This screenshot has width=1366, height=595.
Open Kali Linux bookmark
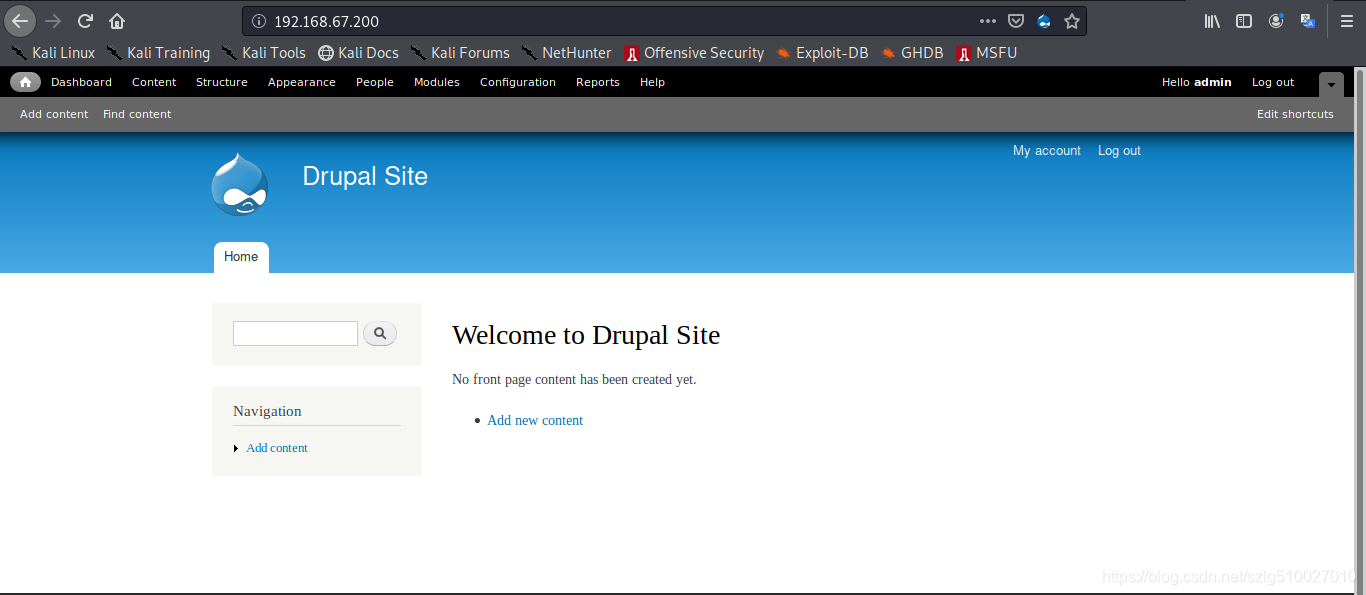53,53
